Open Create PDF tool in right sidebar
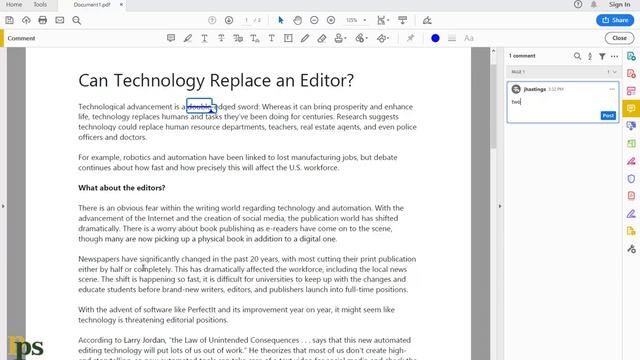The width and height of the screenshot is (640, 360). pyautogui.click(x=631, y=74)
